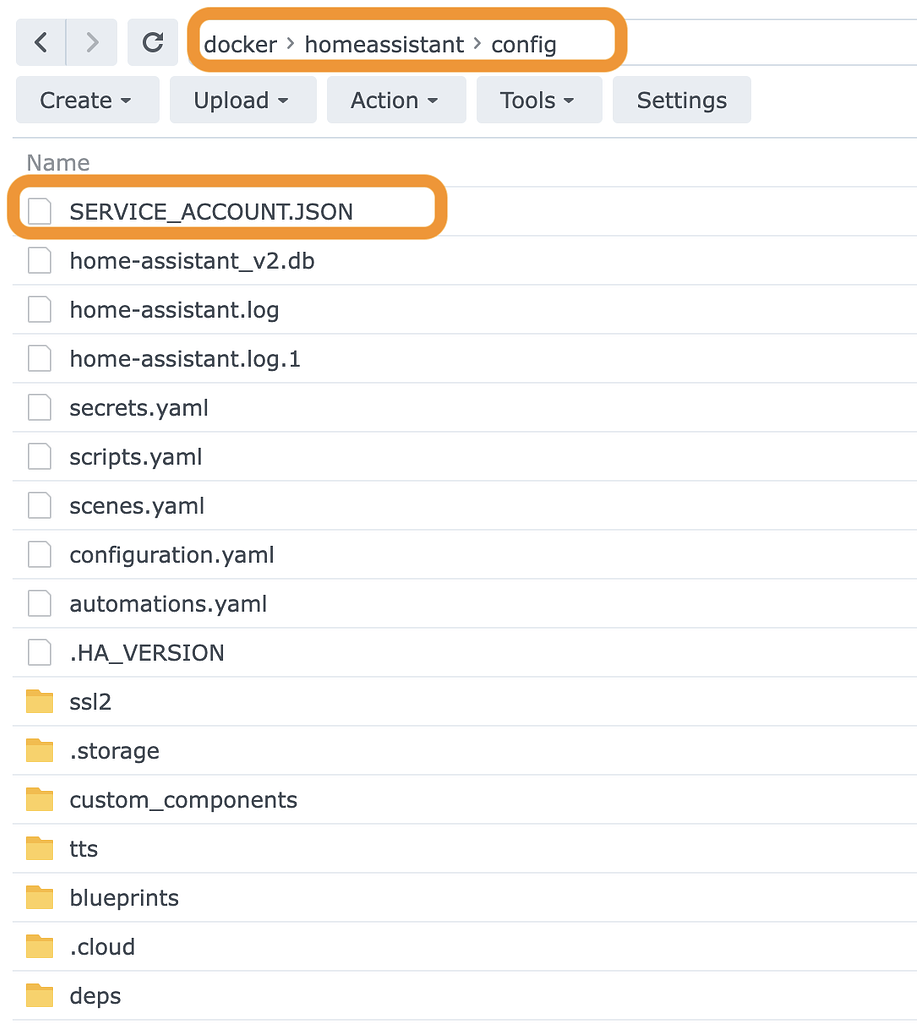Open the Upload dropdown menu
The width and height of the screenshot is (917, 1024).
tap(242, 100)
